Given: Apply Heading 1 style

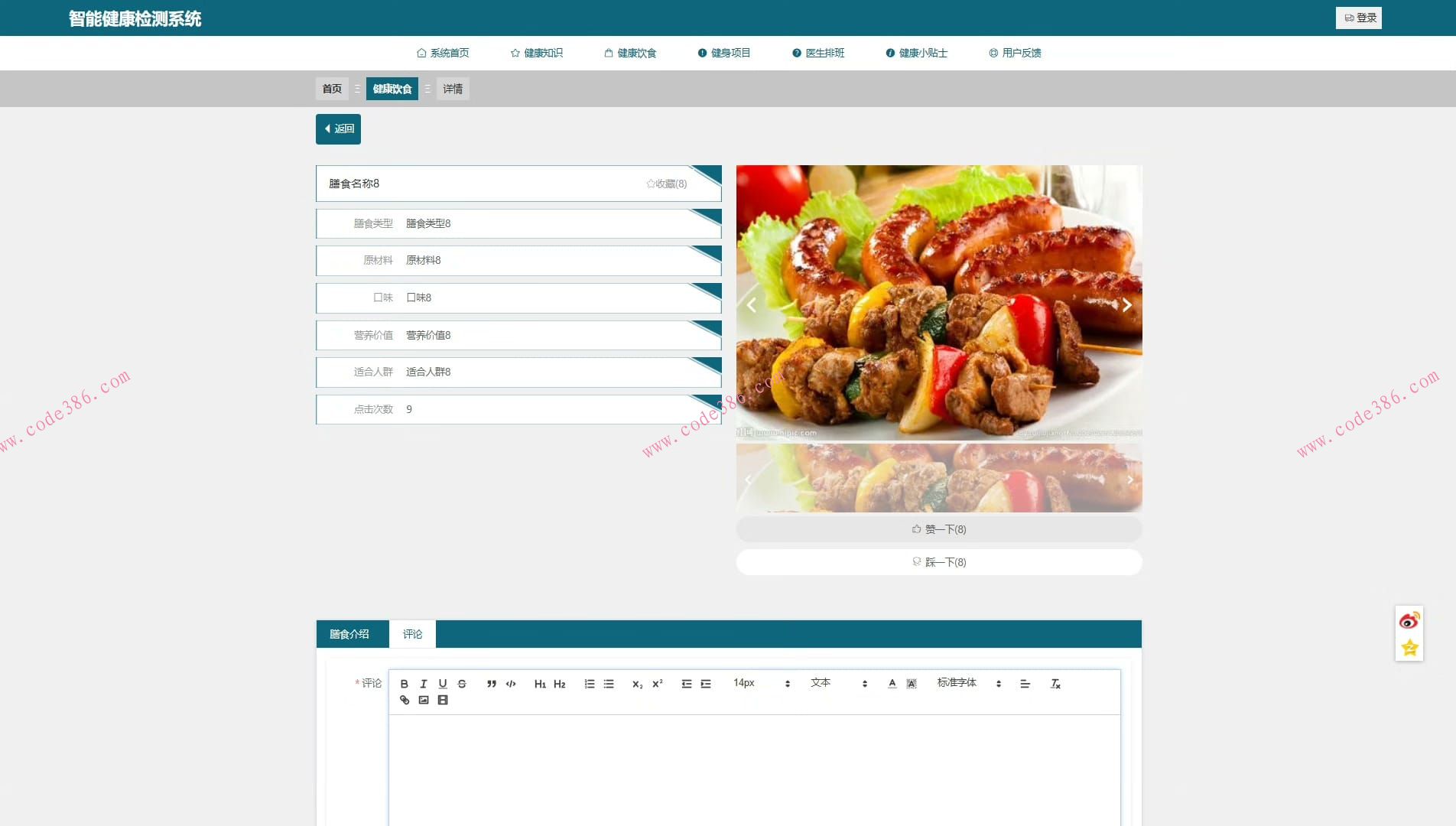Looking at the screenshot, I should [540, 684].
